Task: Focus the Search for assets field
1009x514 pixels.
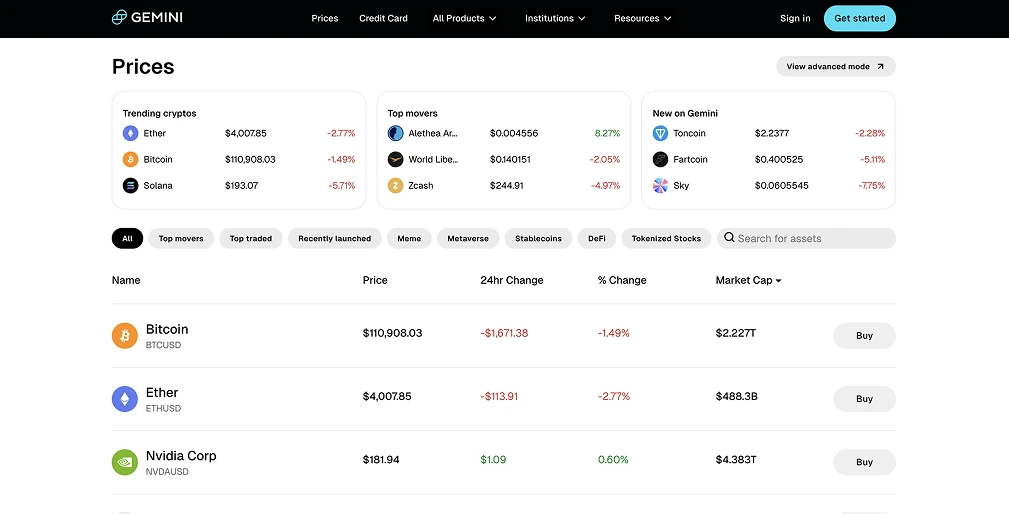Action: coord(806,238)
